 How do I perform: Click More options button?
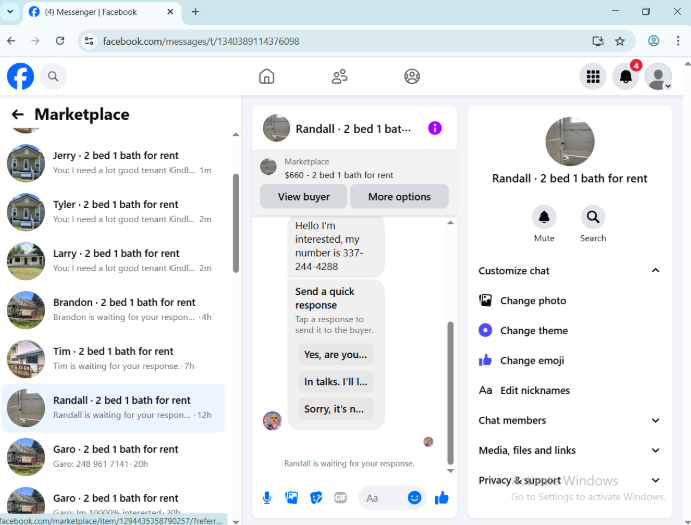tap(399, 197)
